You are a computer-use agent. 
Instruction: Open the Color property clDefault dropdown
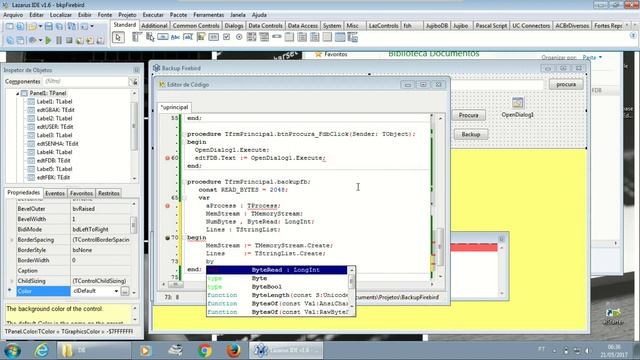pyautogui.click(x=116, y=291)
